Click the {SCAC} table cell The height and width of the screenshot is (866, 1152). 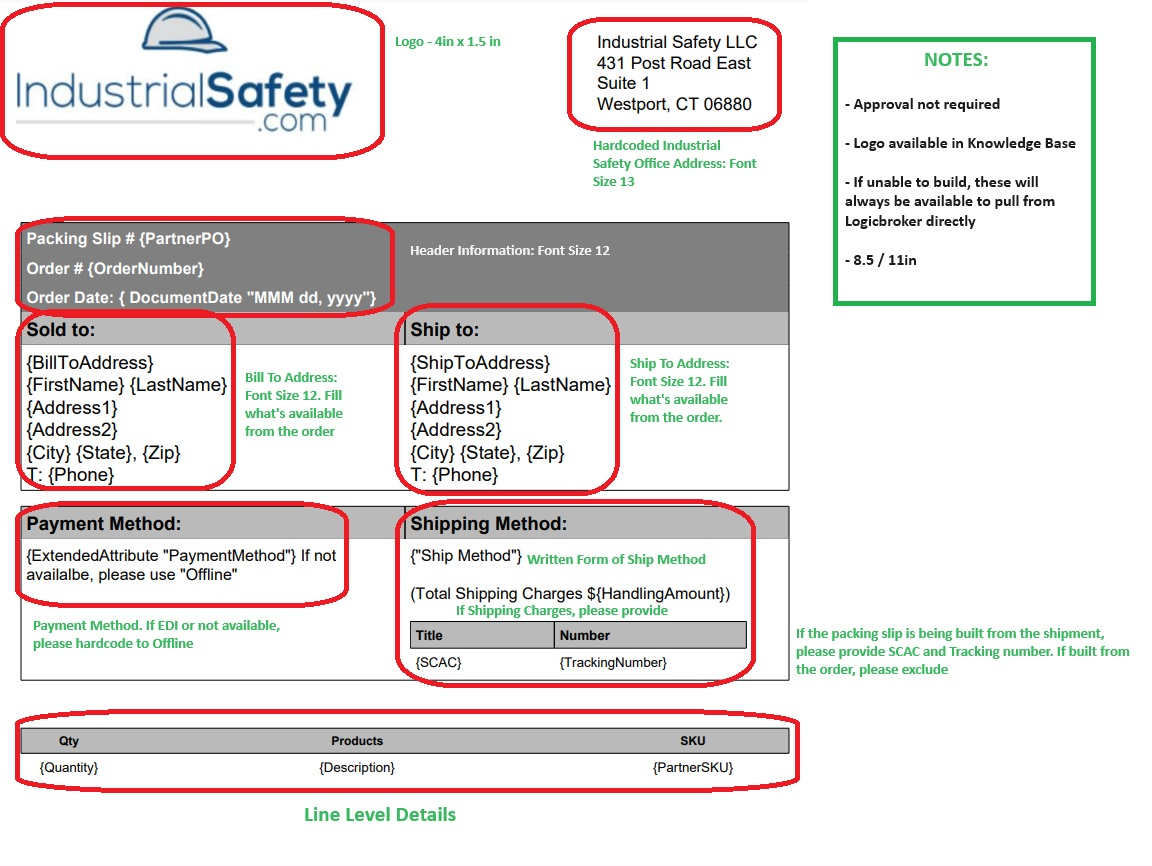coord(439,662)
